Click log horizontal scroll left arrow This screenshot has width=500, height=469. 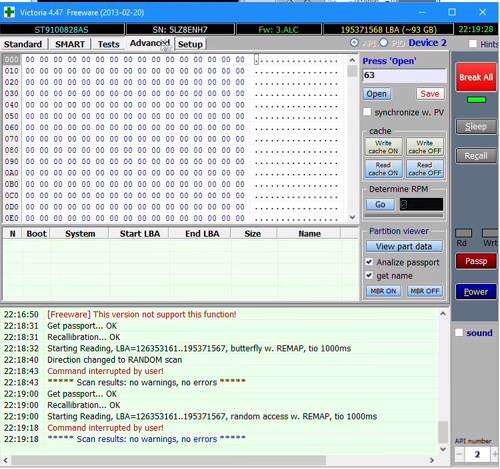pos(5,460)
